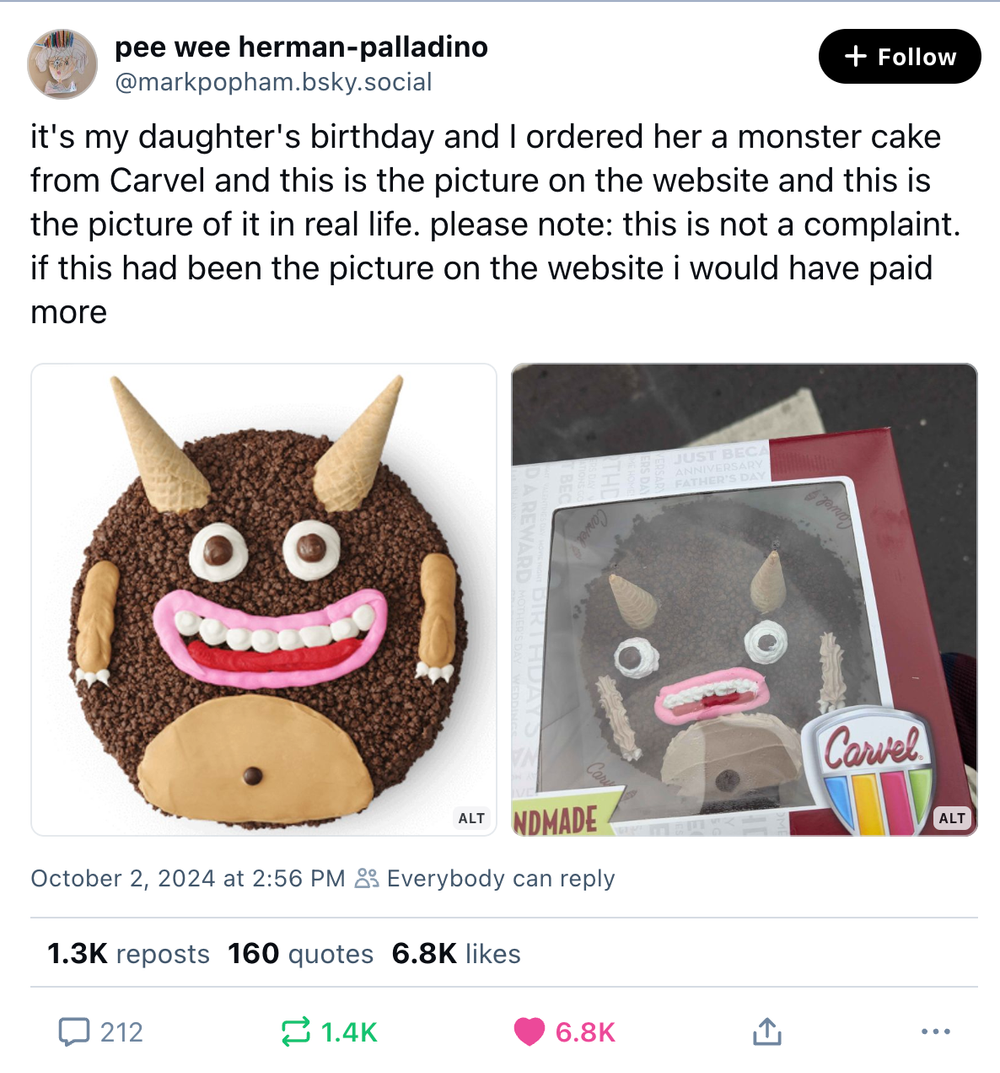1000x1073 pixels.
Task: View the 6.8K likes list
Action: pos(456,954)
